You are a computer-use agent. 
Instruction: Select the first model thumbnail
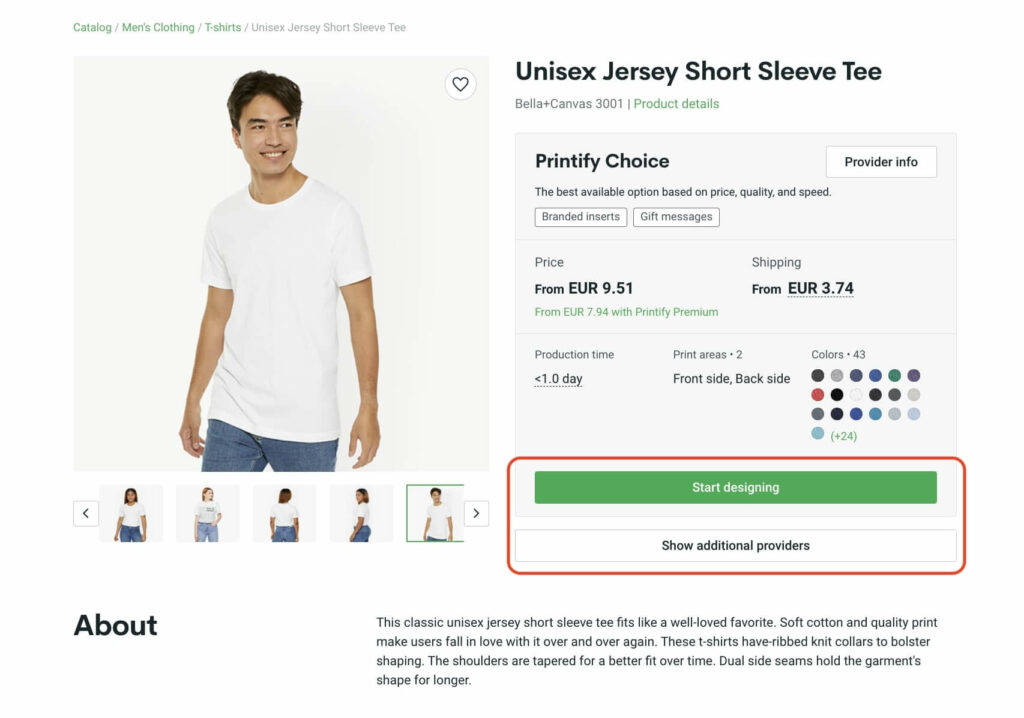(x=130, y=512)
